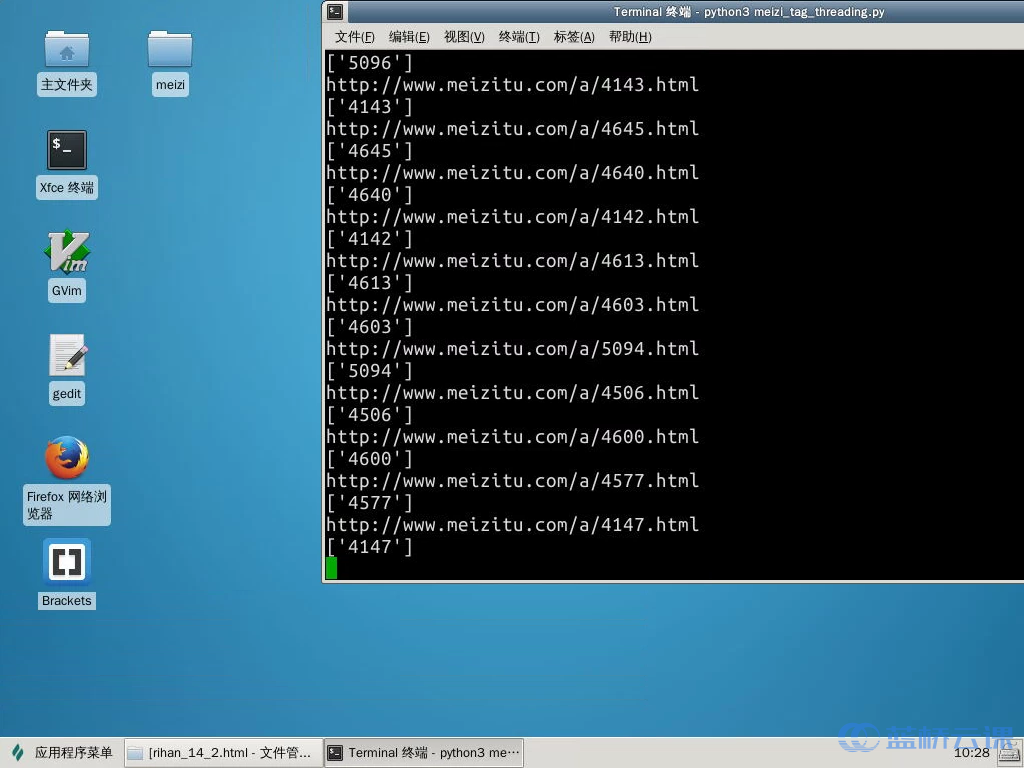Image resolution: width=1024 pixels, height=768 pixels.
Task: Open the 主文件夹 home folder icon
Action: (67, 50)
